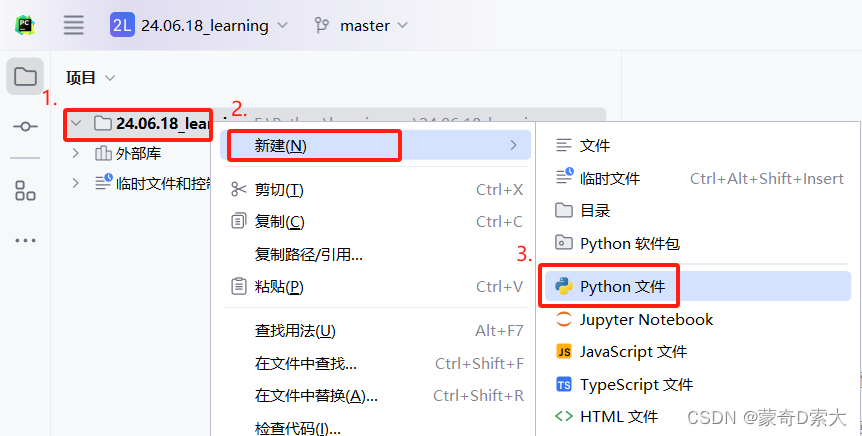Click the 临时文件和控制台 scratches icon
The image size is (862, 436).
(x=103, y=183)
